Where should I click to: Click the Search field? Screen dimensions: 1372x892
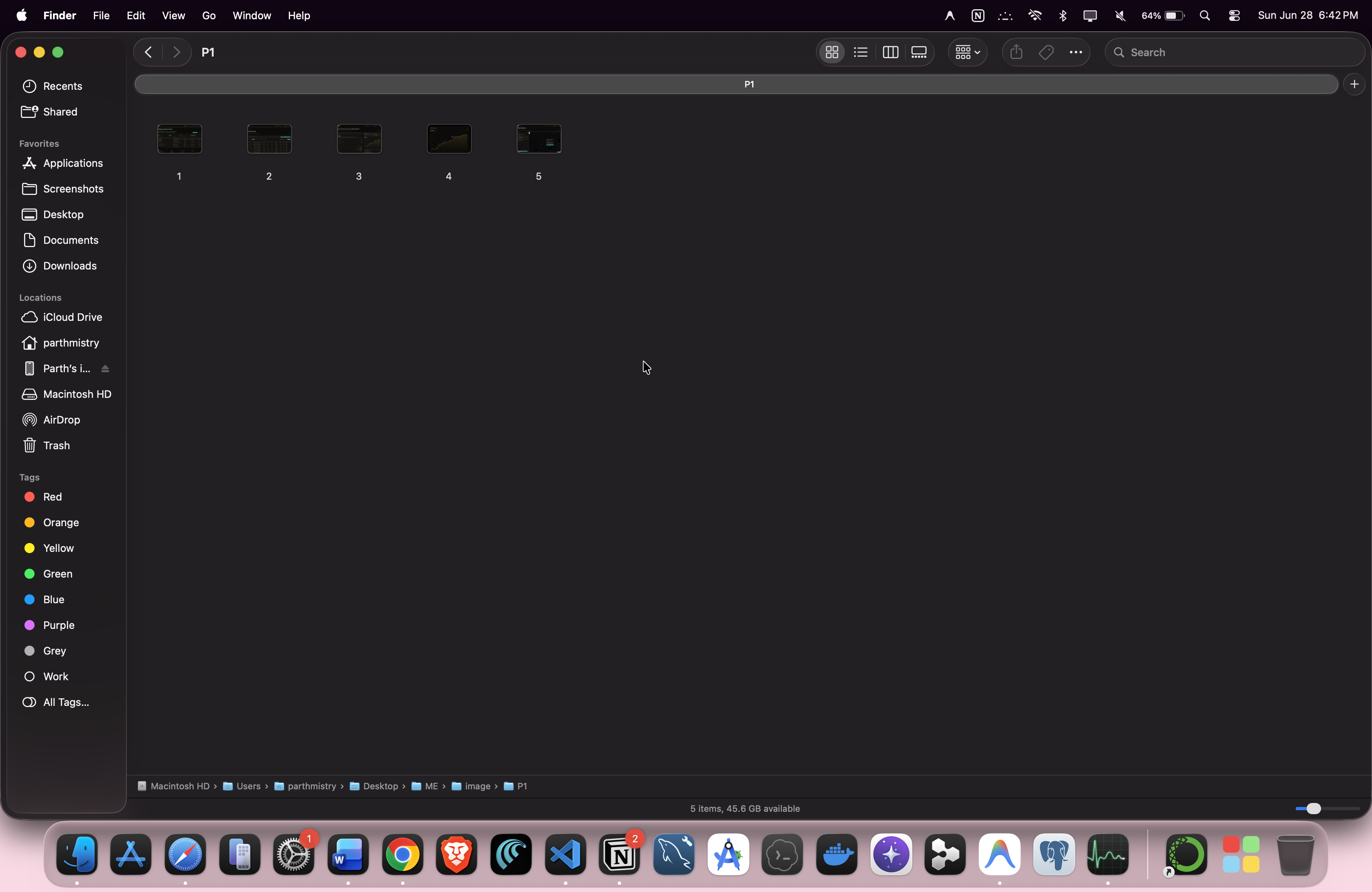(1234, 53)
